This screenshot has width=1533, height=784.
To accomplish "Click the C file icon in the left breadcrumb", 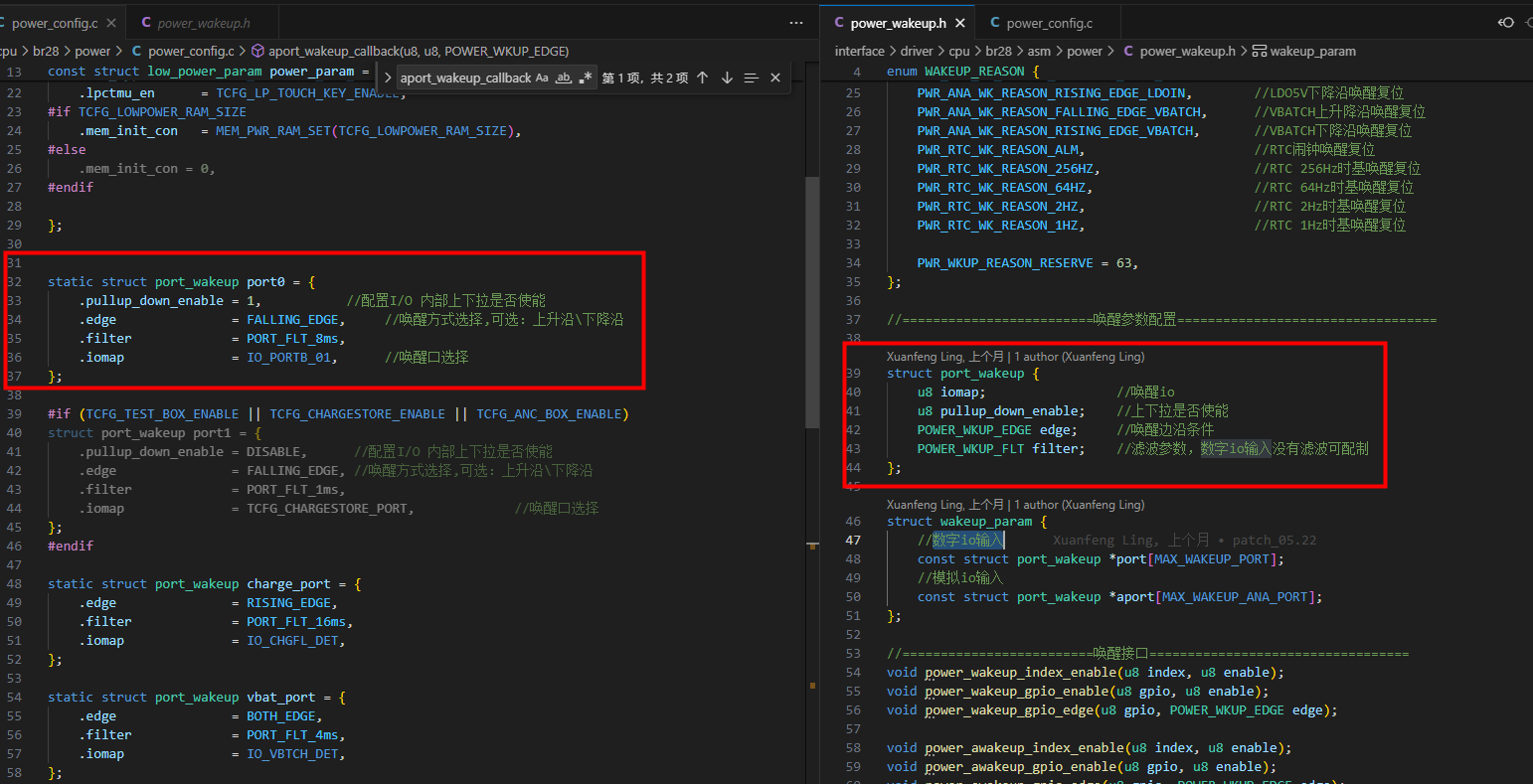I will 137,51.
